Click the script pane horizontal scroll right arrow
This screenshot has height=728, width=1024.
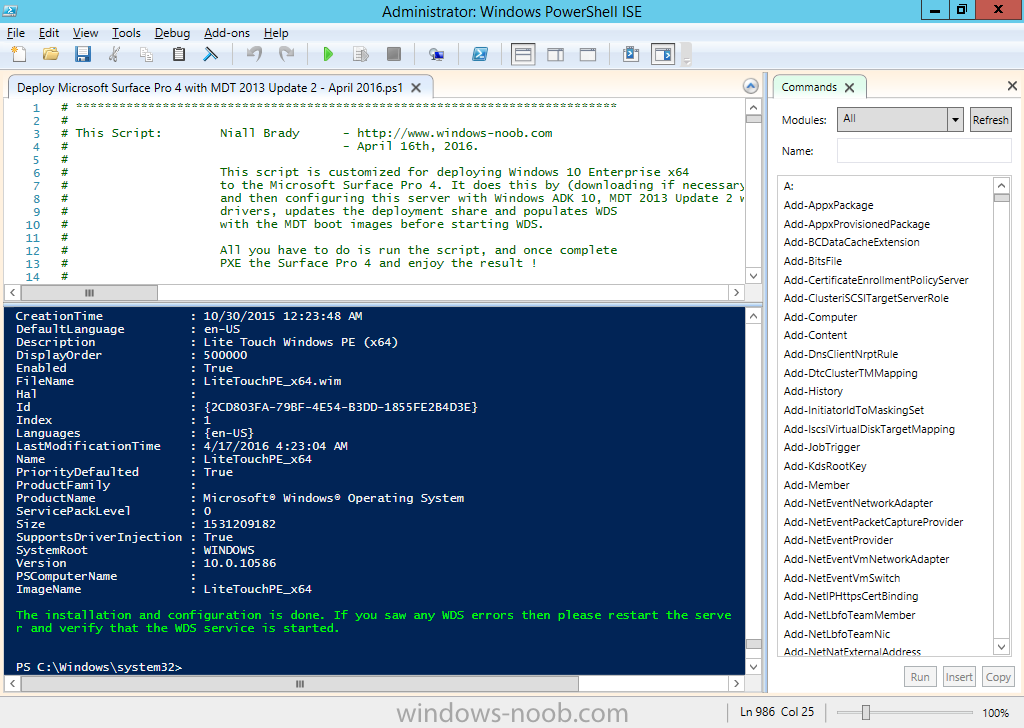pyautogui.click(x=737, y=293)
